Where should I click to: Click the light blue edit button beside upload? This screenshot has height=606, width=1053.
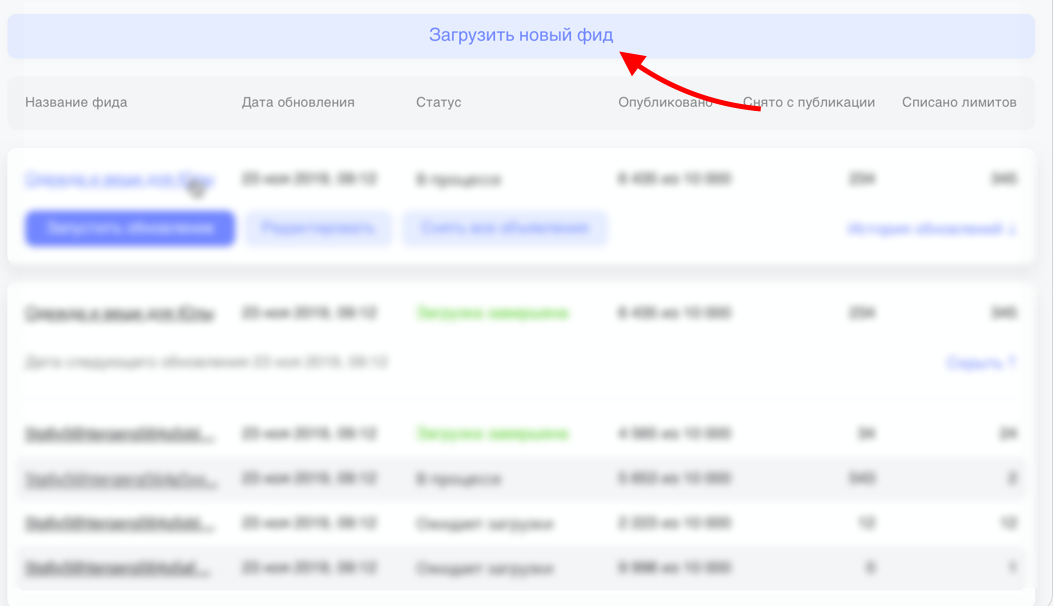(x=318, y=228)
